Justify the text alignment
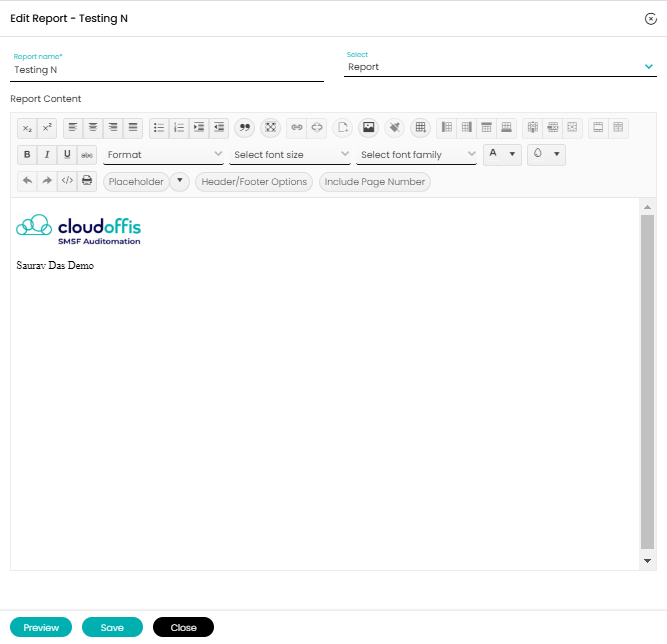 coord(133,128)
